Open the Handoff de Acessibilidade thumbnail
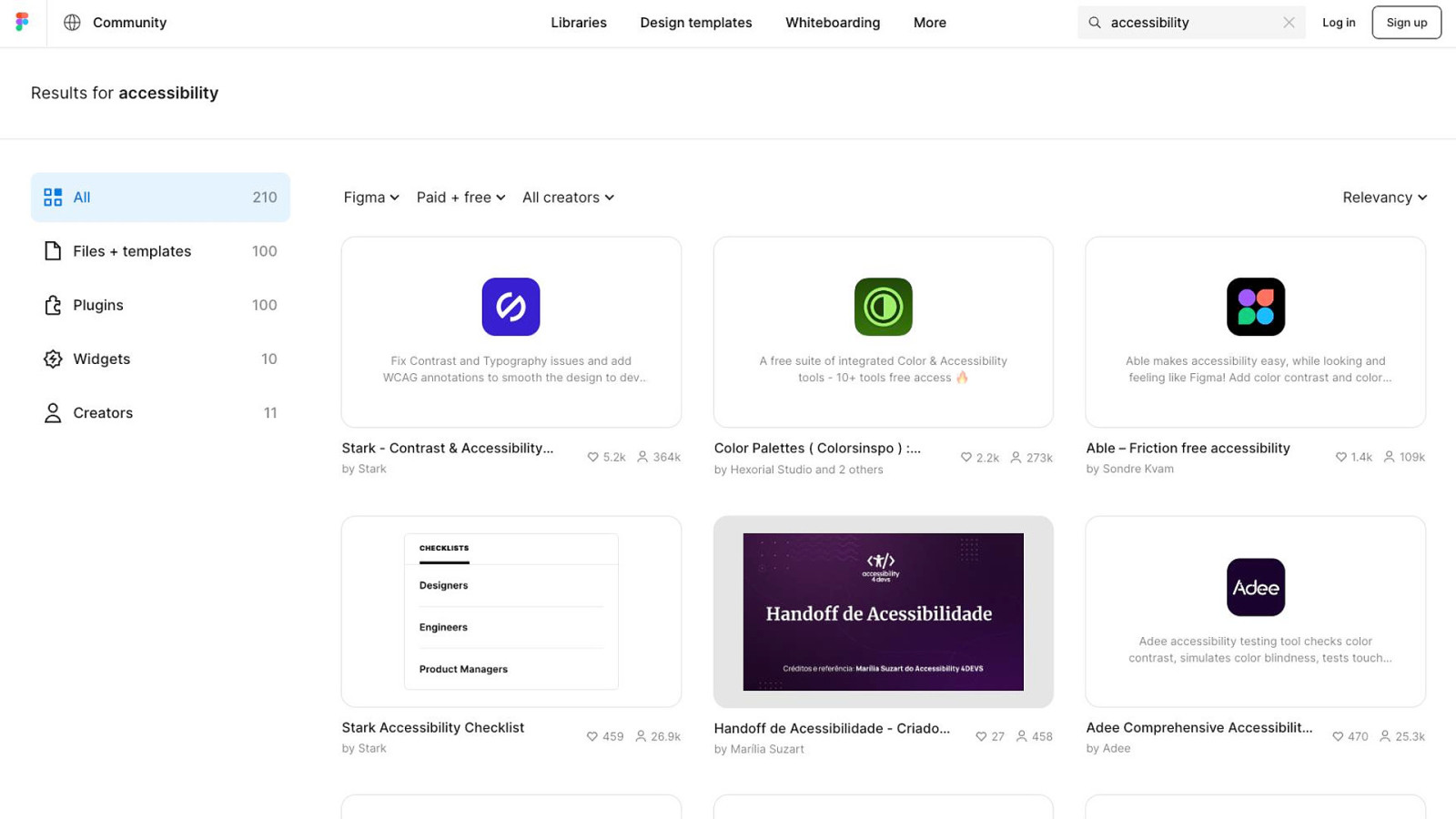Viewport: 1456px width, 819px height. tap(884, 612)
